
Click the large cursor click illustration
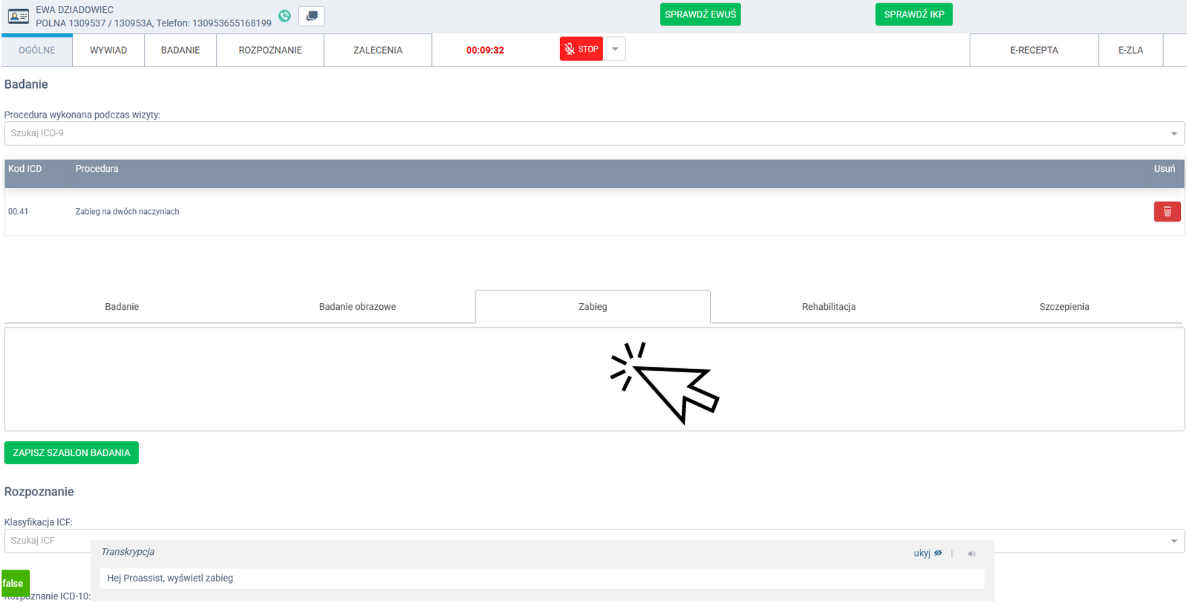664,382
